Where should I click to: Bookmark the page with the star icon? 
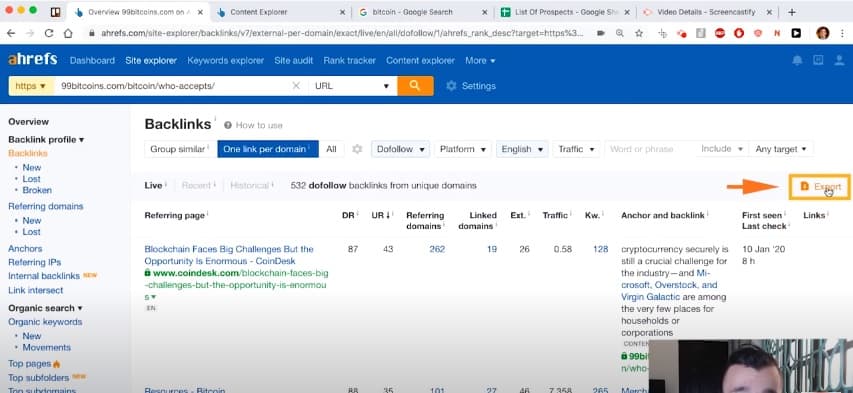coord(639,33)
